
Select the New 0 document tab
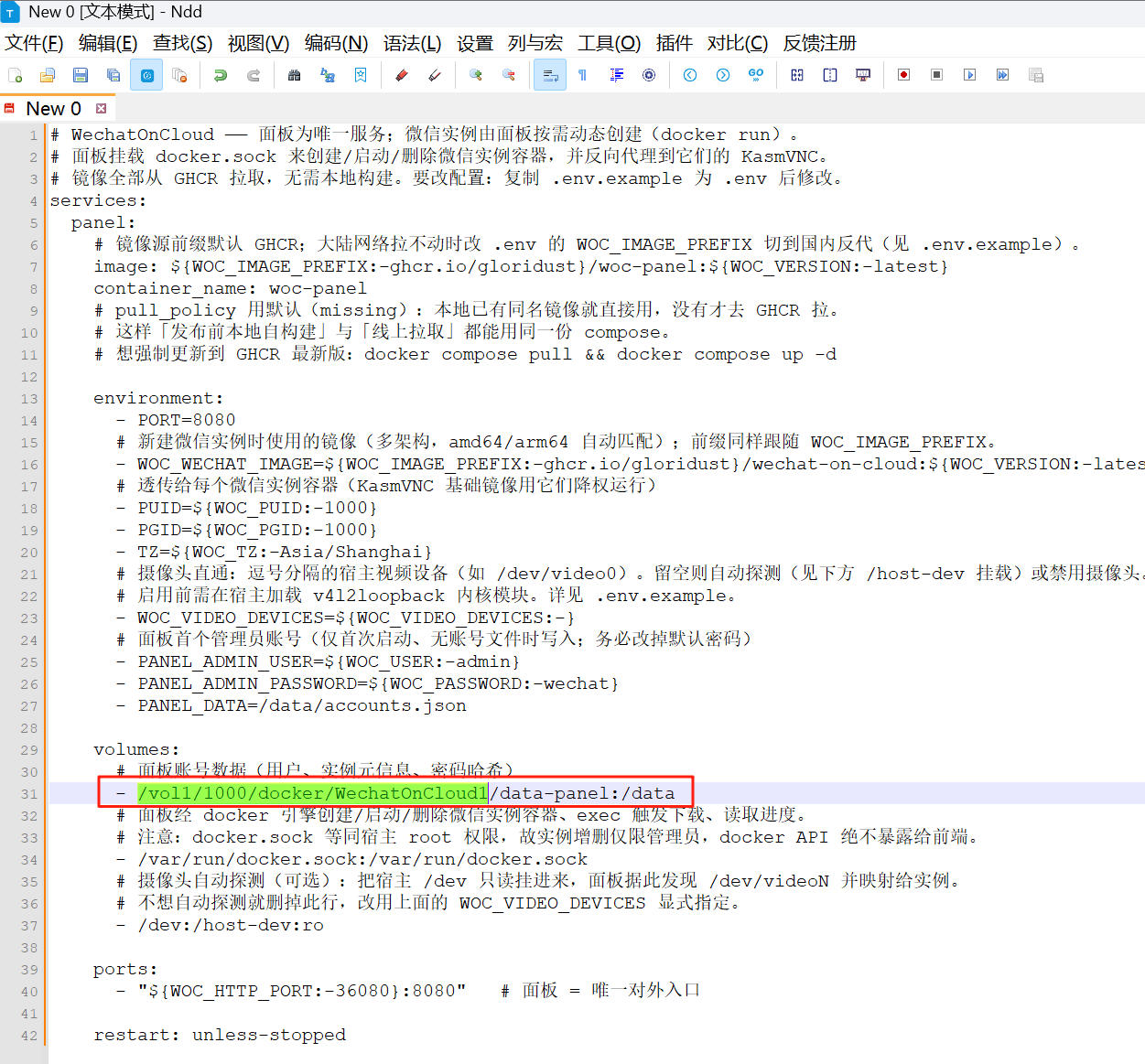pos(53,108)
